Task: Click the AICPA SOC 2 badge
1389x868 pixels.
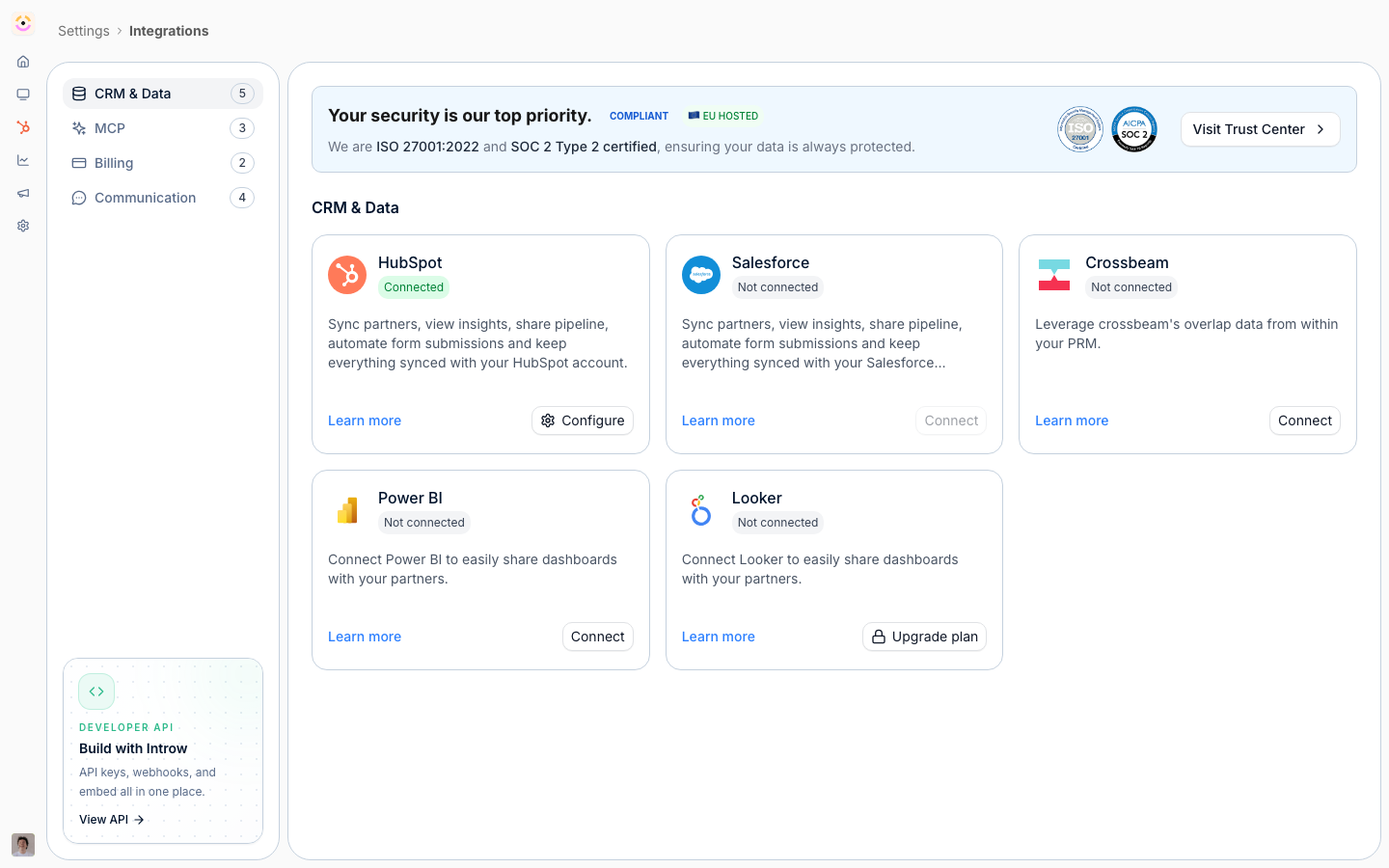Action: tap(1134, 129)
